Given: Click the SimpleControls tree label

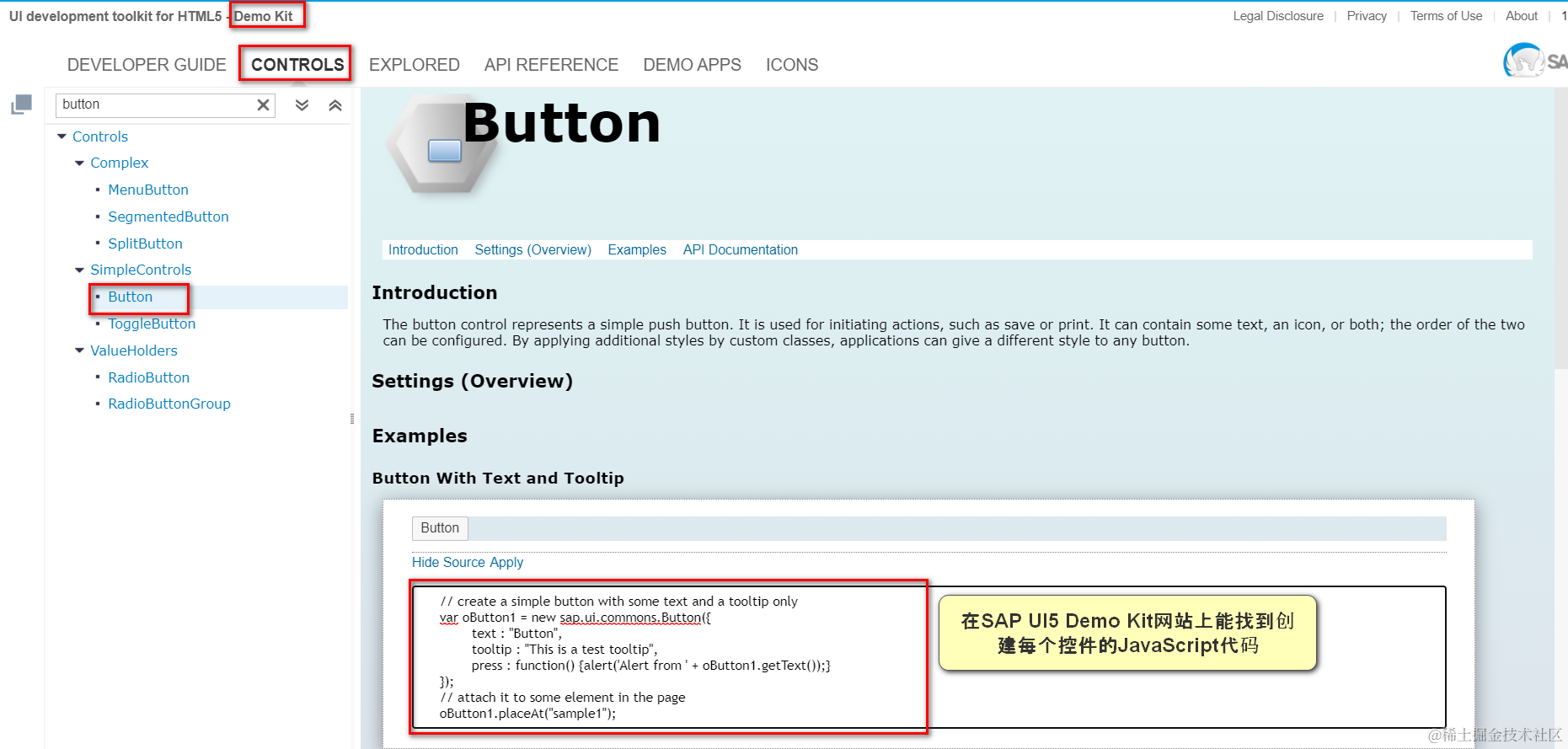Looking at the screenshot, I should (141, 270).
